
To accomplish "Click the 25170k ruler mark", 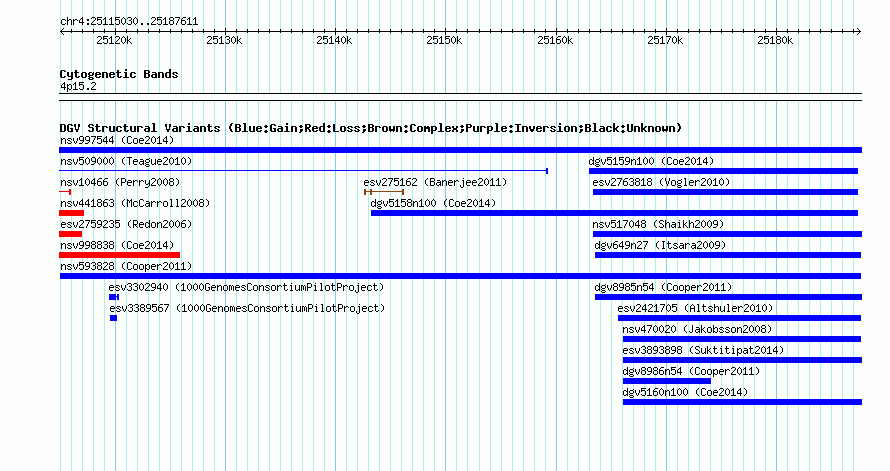I will pos(665,40).
